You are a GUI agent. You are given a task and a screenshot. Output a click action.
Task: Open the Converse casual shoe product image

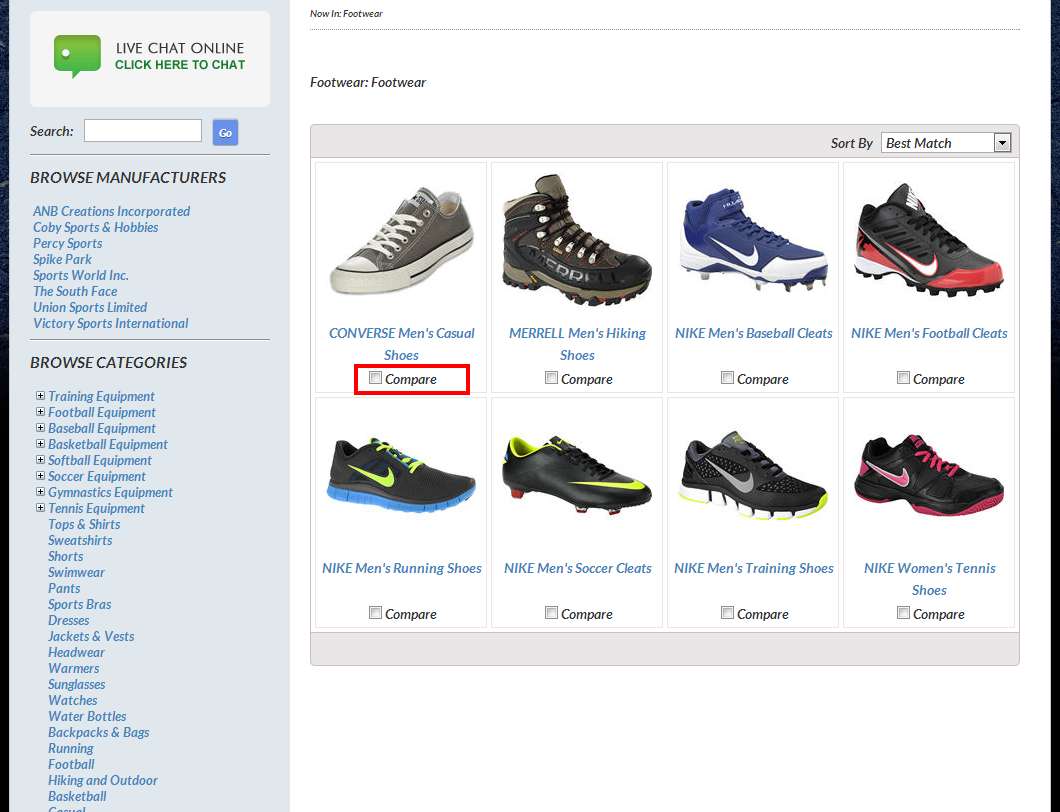tap(401, 240)
